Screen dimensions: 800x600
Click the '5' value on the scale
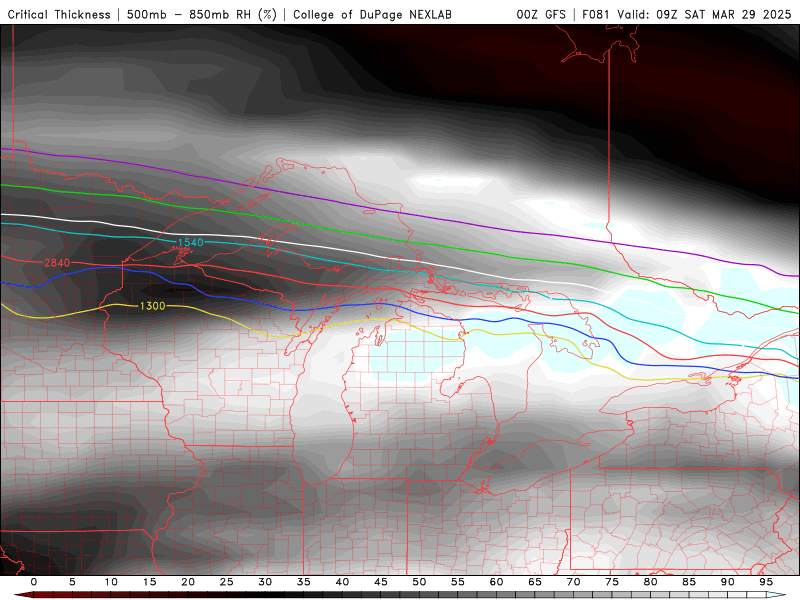tap(72, 582)
